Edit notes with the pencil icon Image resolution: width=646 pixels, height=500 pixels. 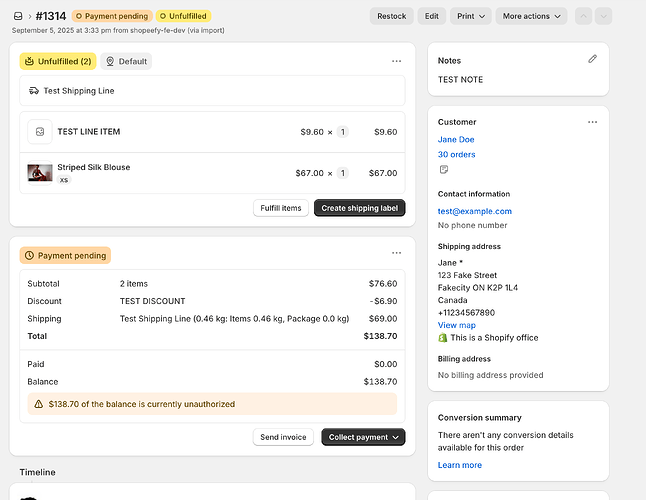(592, 60)
